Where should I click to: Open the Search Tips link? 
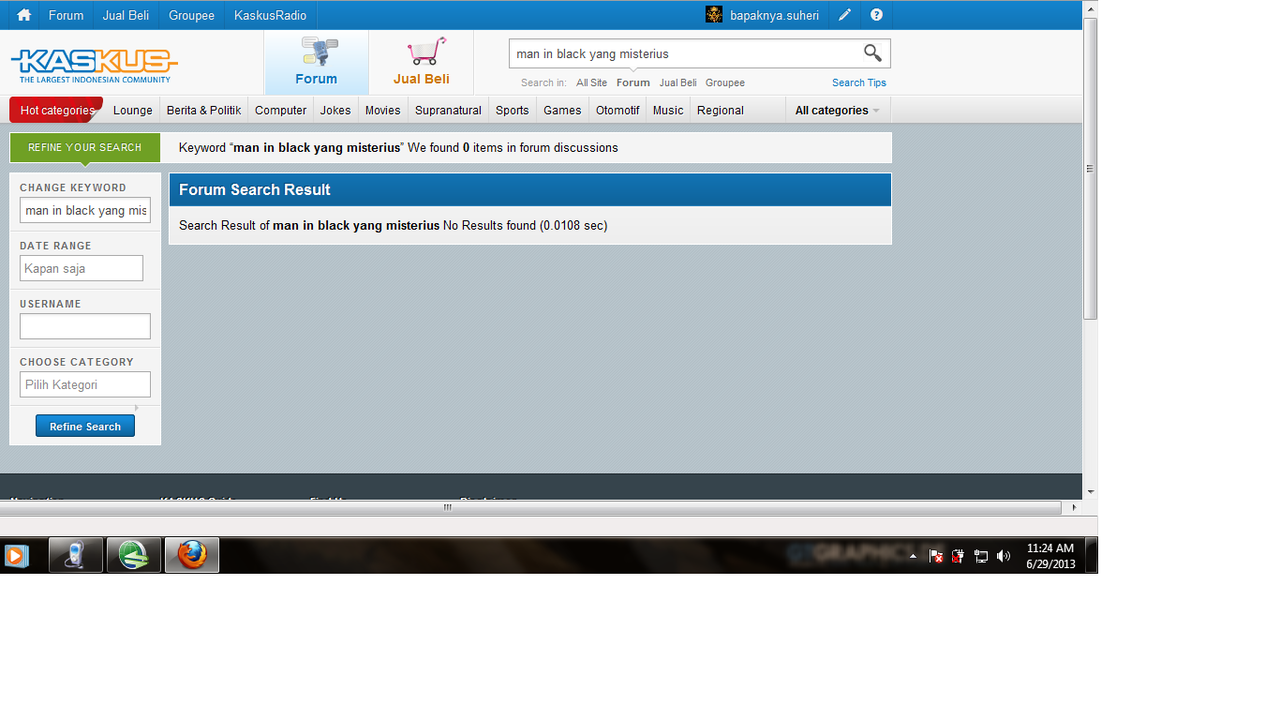pyautogui.click(x=859, y=83)
